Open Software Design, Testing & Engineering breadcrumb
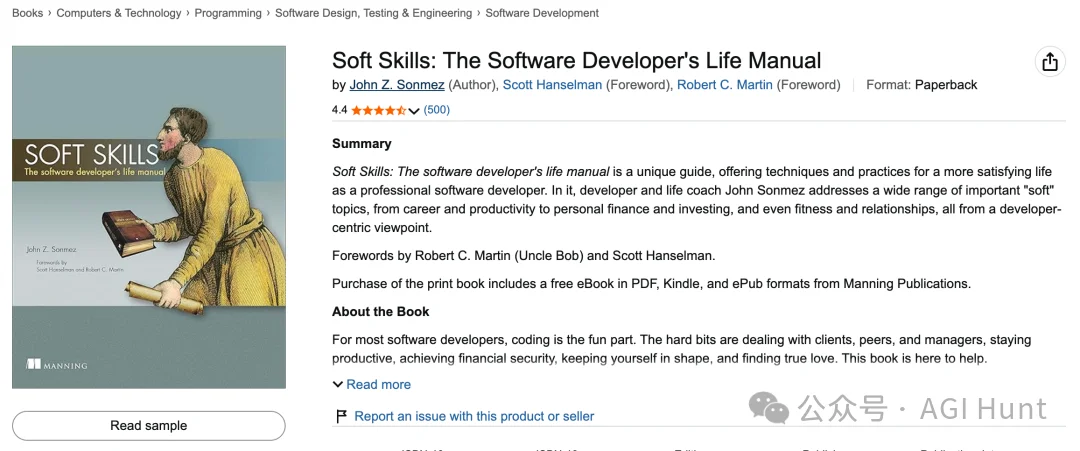 (x=373, y=13)
